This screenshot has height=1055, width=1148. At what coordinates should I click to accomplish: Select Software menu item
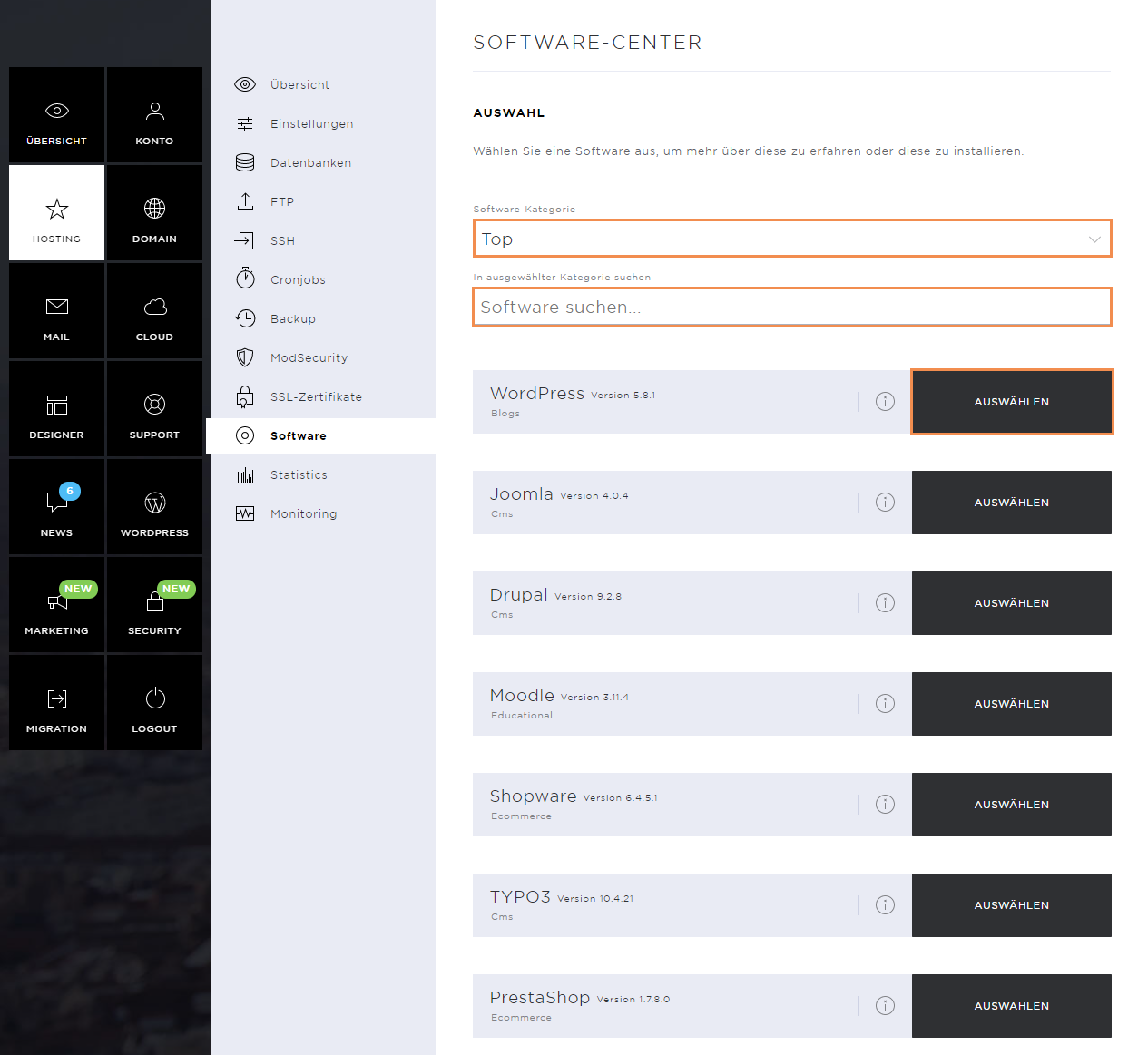click(x=321, y=435)
